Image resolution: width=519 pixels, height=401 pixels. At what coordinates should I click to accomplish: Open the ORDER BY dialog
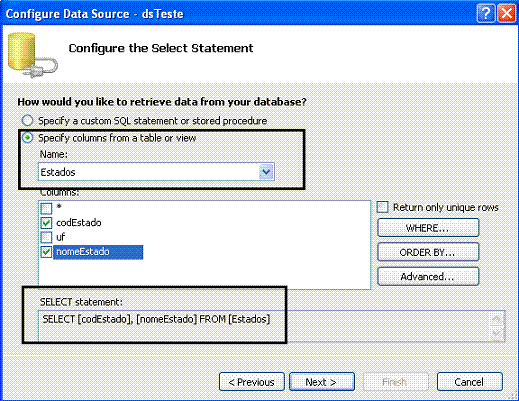coord(428,252)
